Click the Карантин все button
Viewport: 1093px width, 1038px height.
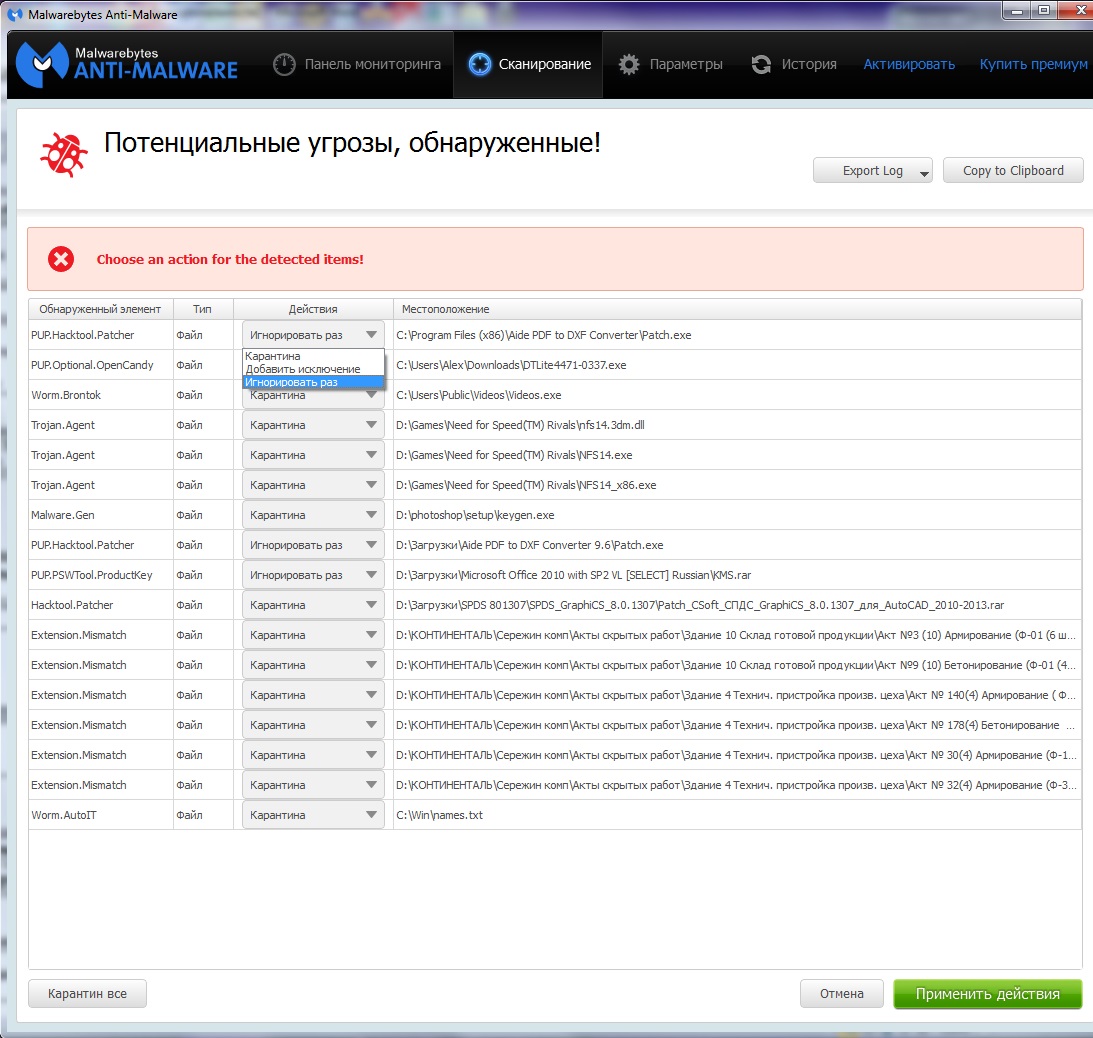coord(87,993)
